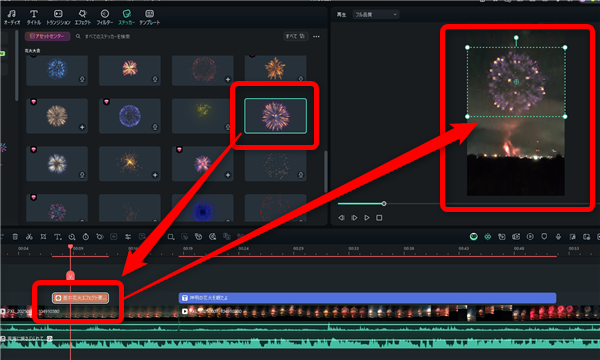This screenshot has width=600, height=360.
Task: Click the microphone voiceover icon
Action: (x=558, y=237)
